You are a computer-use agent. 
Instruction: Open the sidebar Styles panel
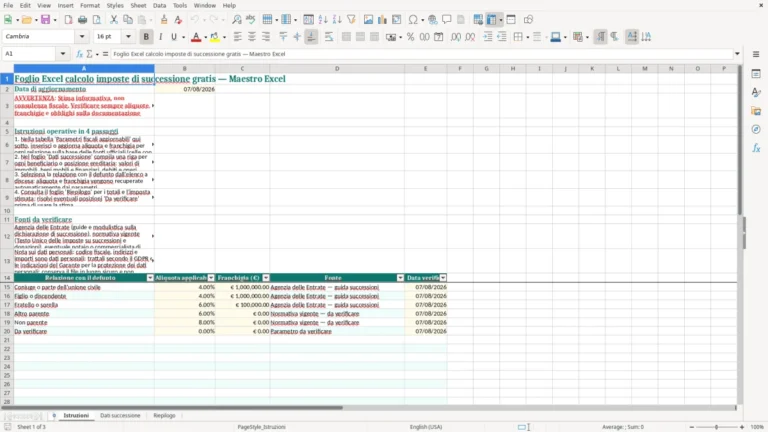coord(756,92)
